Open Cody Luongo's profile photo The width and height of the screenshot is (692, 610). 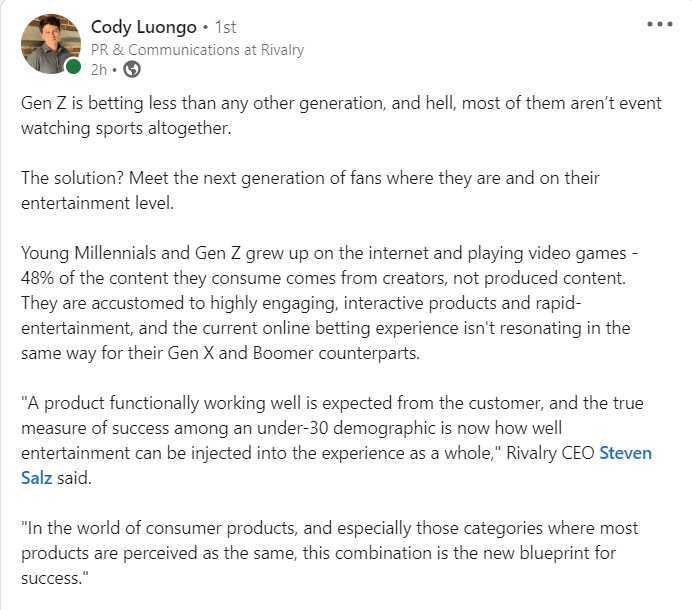point(51,44)
